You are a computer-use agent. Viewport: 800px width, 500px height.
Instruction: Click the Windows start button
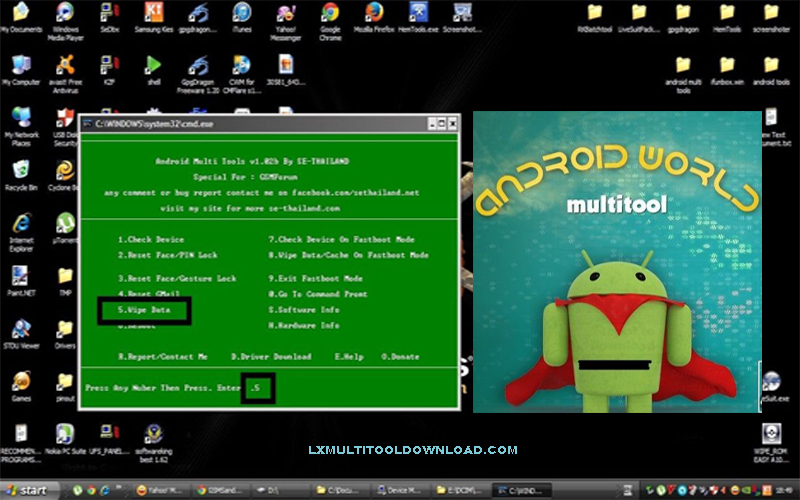[30, 490]
